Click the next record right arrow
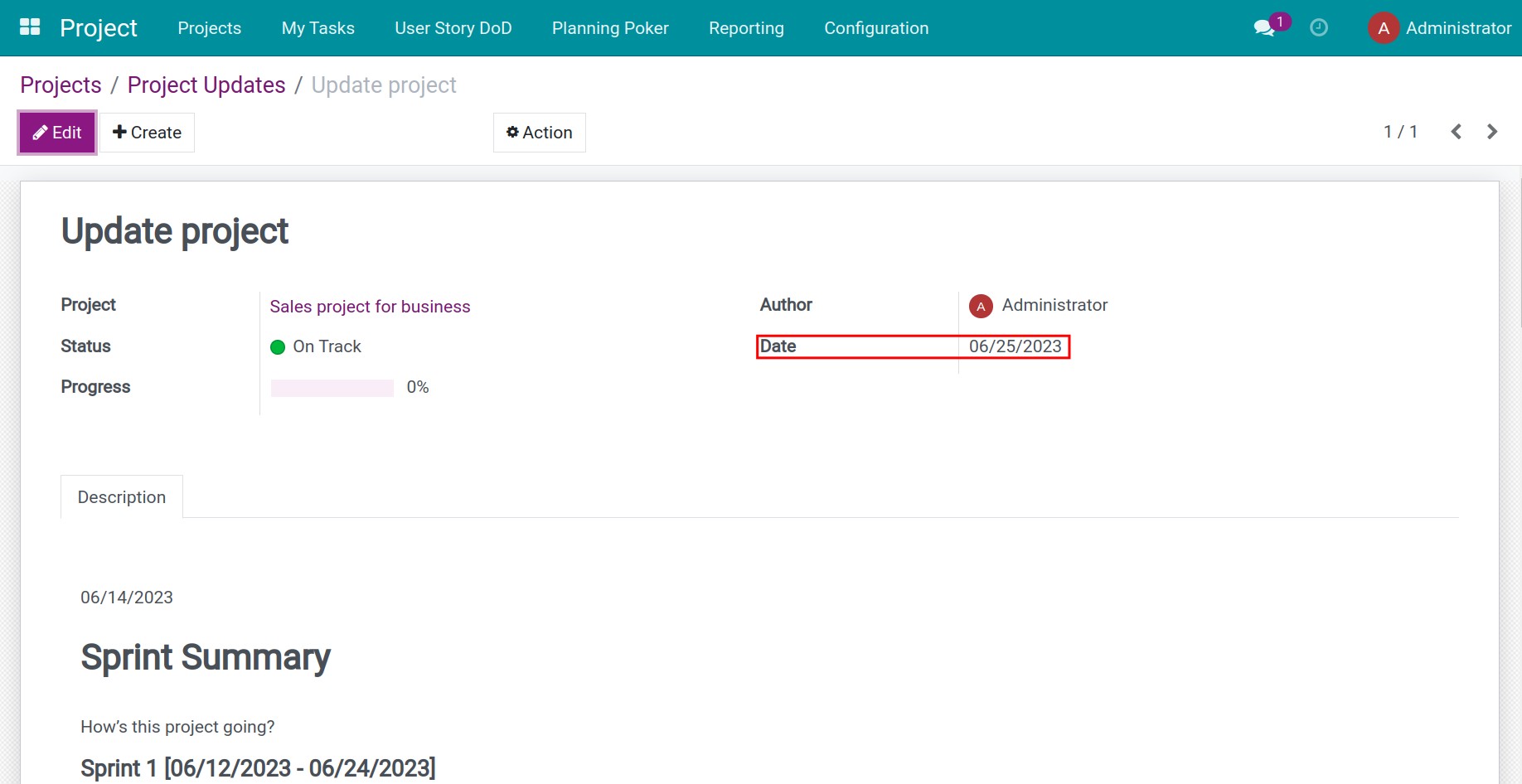Image resolution: width=1522 pixels, height=784 pixels. click(1492, 131)
